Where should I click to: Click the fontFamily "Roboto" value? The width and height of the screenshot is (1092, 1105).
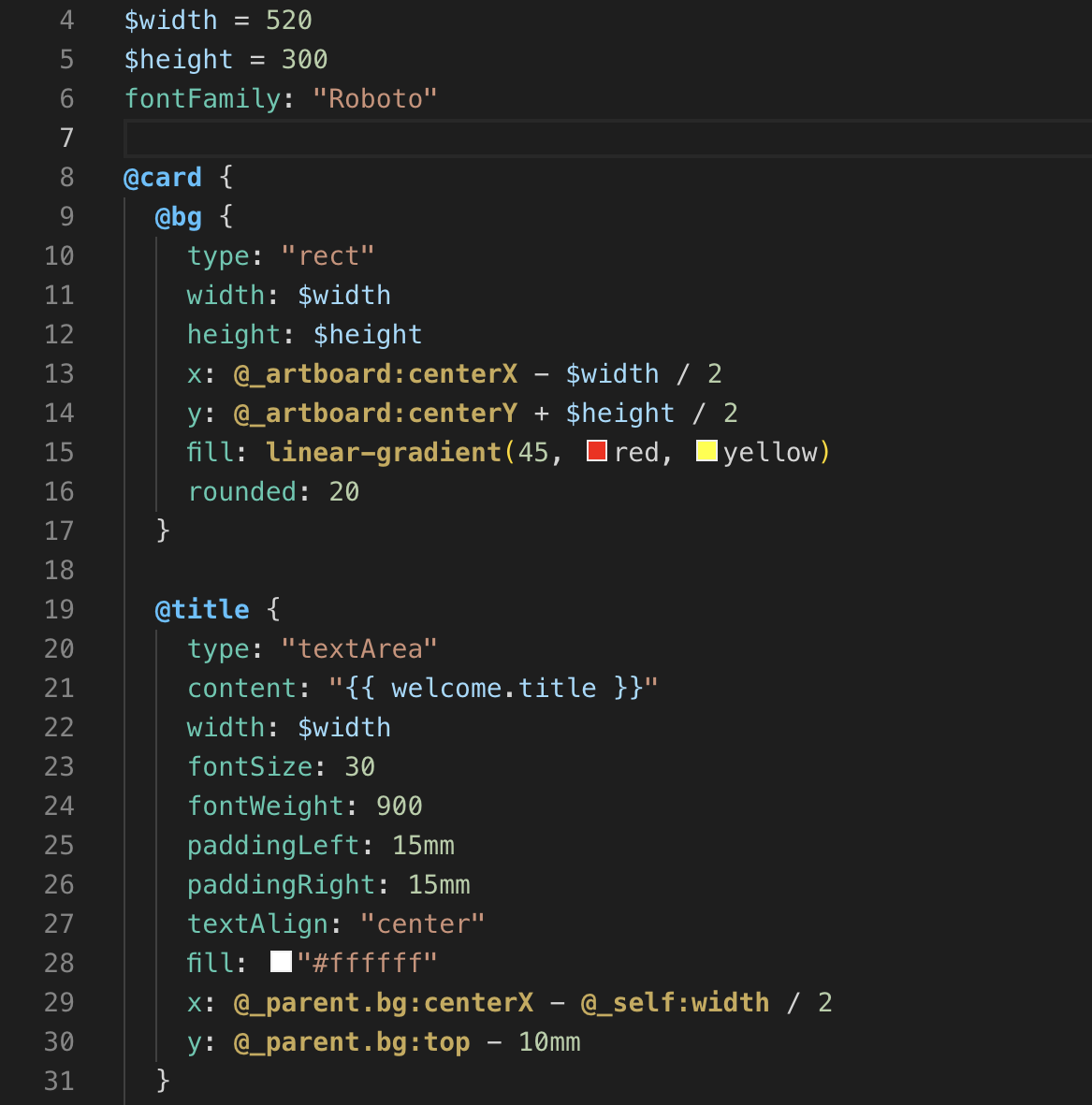click(x=375, y=98)
